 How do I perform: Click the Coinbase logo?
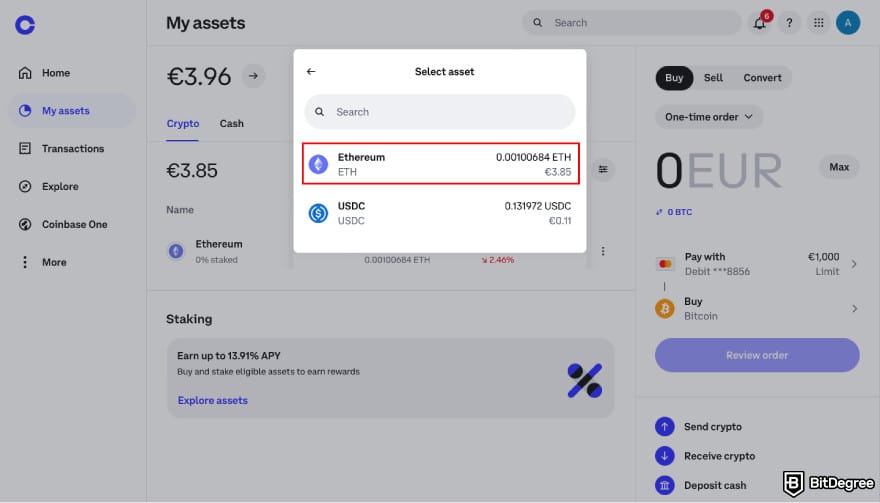pos(25,25)
